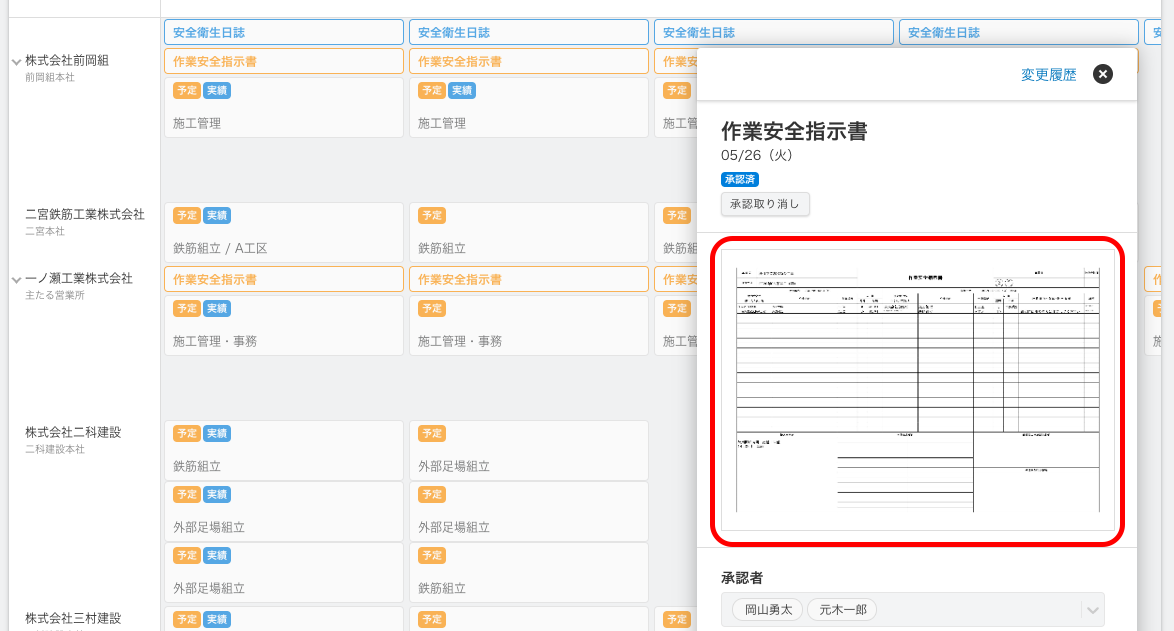1174x631 pixels.
Task: Select company name 二宮鉄筋工業株式会社
Action: pos(85,215)
